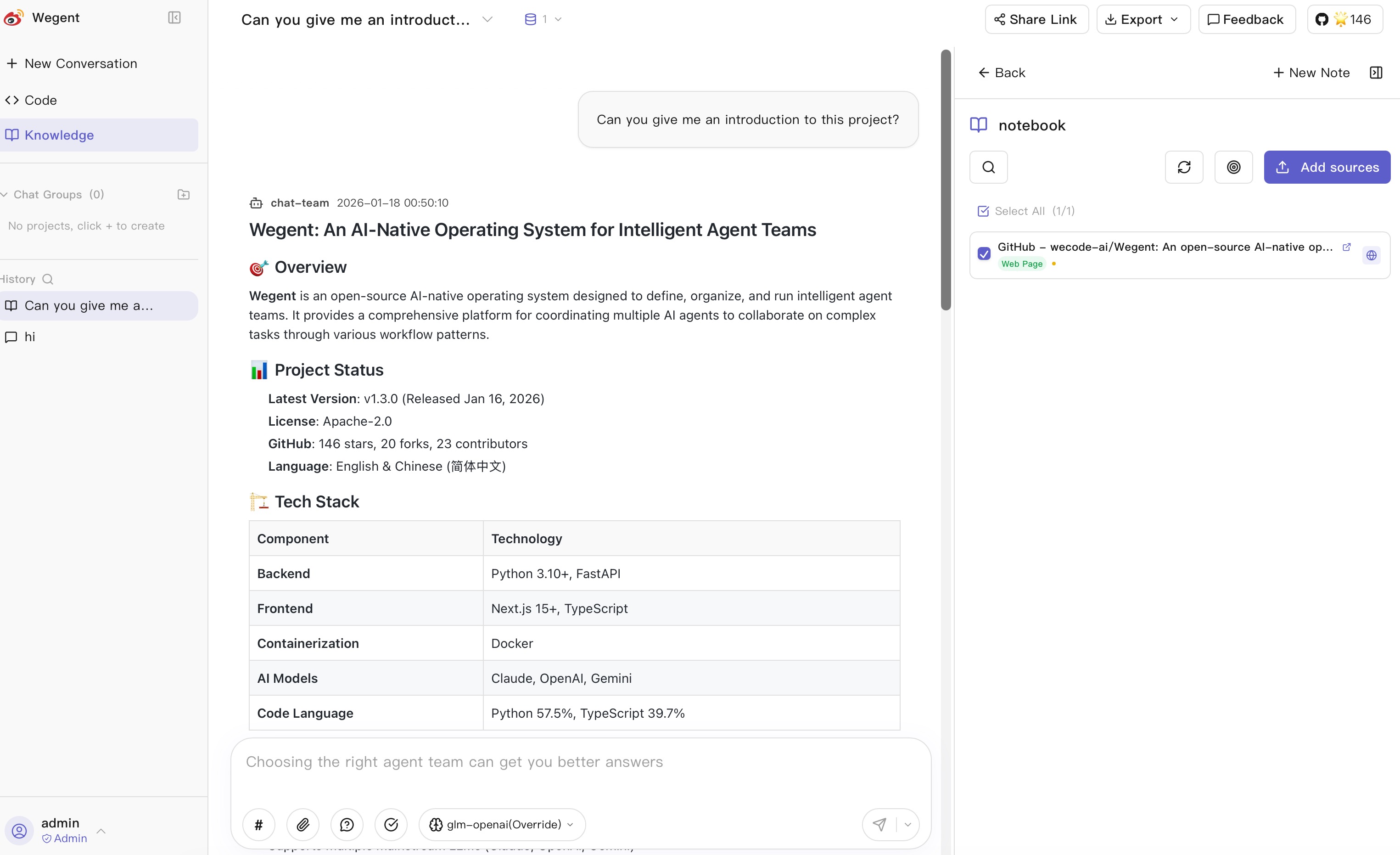The width and height of the screenshot is (1400, 855).
Task: Open the Knowledge section in sidebar
Action: [59, 135]
